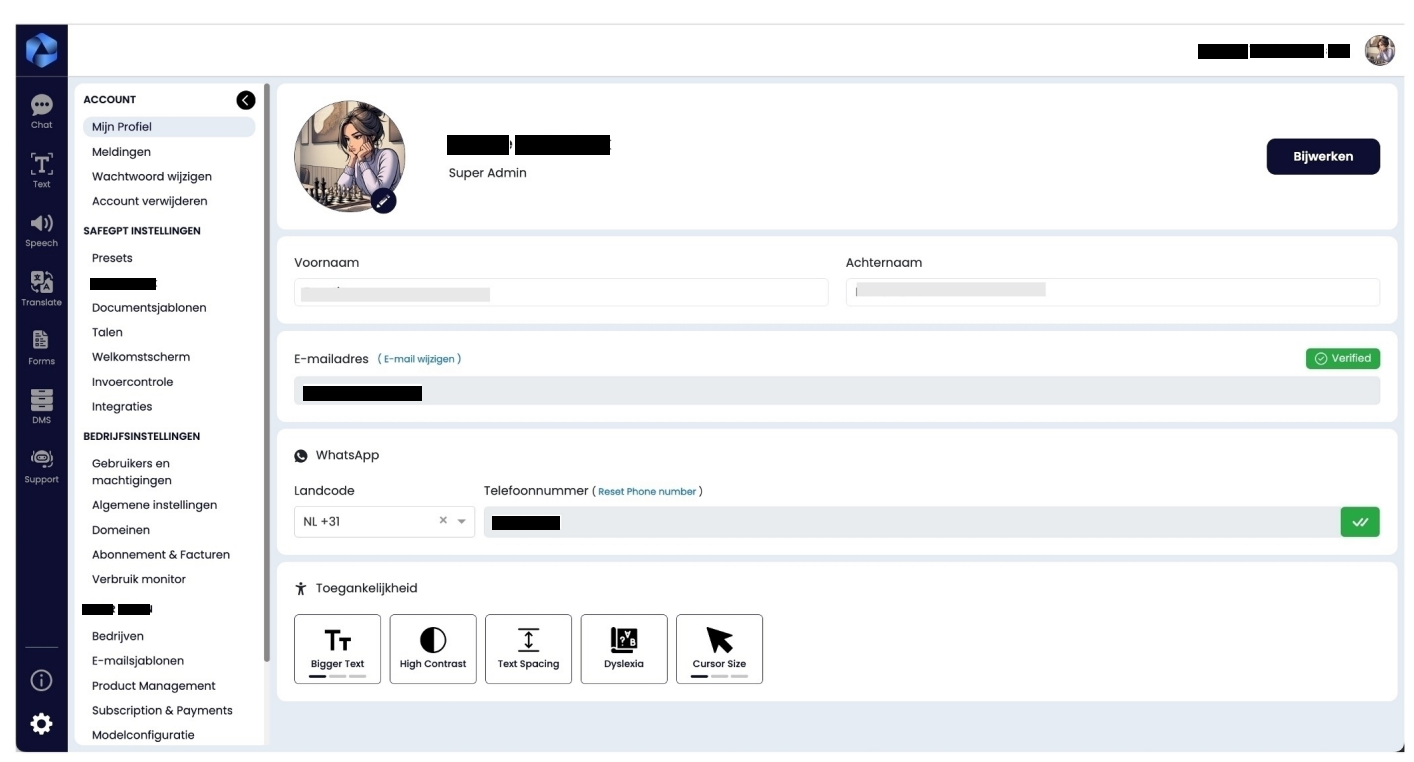This screenshot has width=1414, height=762.
Task: Adjust the Bigger Text size level
Action: tap(337, 648)
